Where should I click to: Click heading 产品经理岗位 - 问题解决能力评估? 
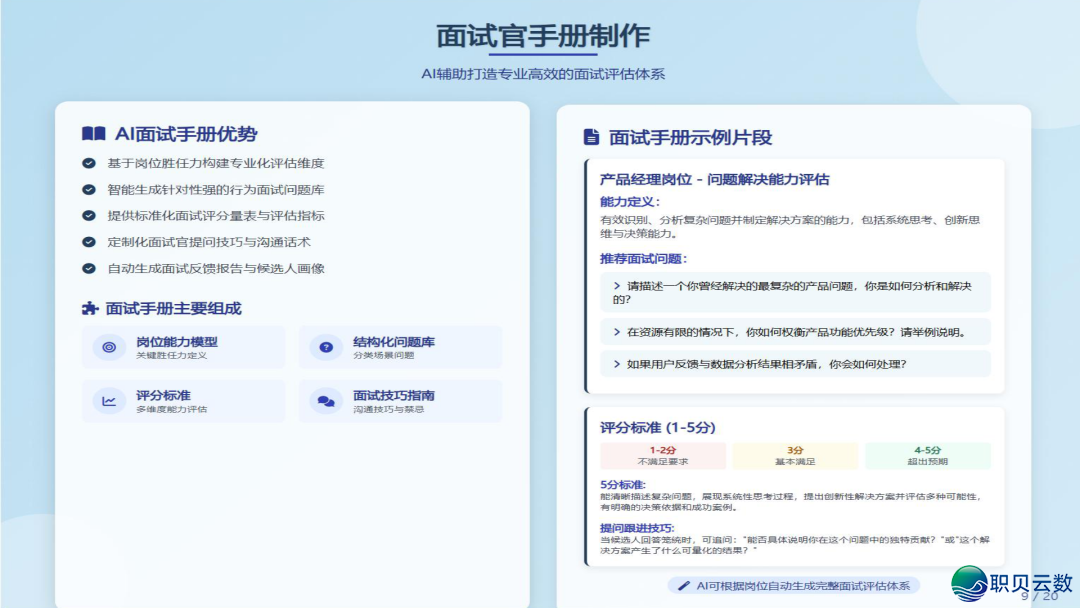pyautogui.click(x=714, y=179)
